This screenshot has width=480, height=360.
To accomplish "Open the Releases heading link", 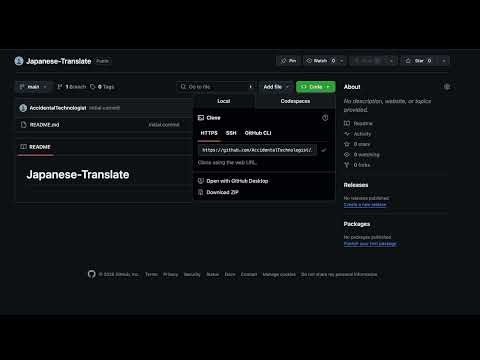I will click(x=356, y=185).
